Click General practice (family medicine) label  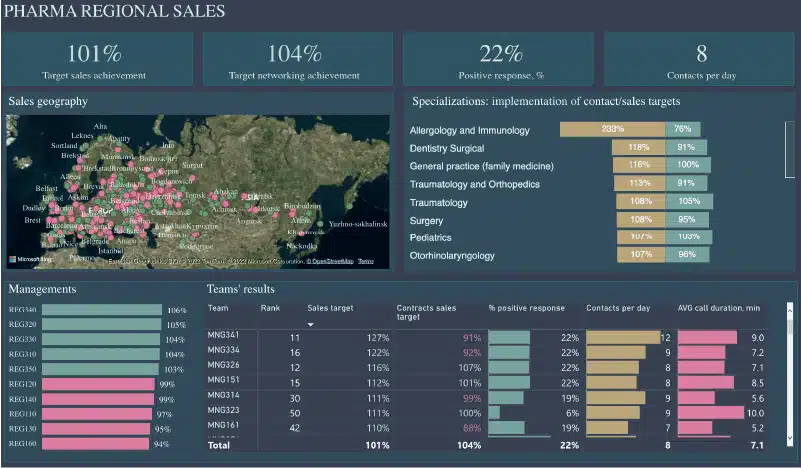pyautogui.click(x=482, y=166)
